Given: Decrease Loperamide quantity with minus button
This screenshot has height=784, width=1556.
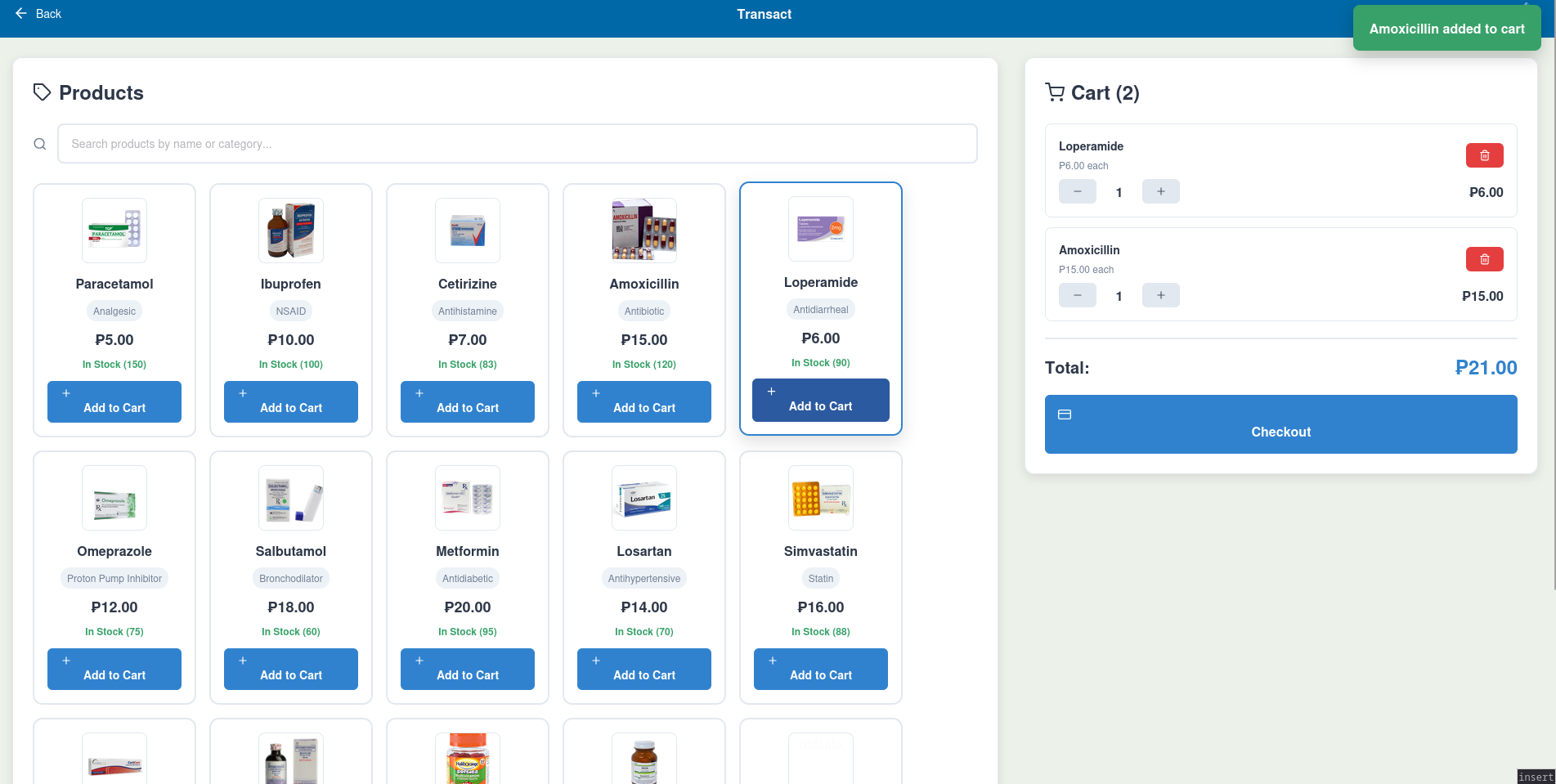Looking at the screenshot, I should coord(1077,191).
